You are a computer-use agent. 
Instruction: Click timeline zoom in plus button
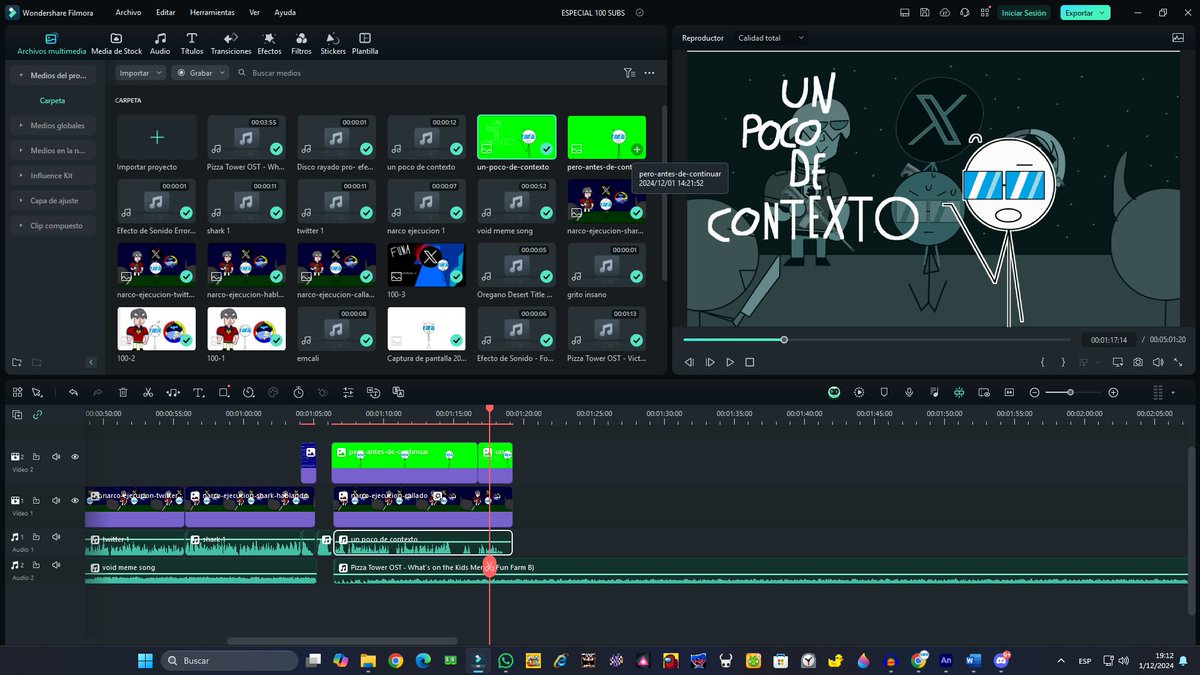[1113, 392]
